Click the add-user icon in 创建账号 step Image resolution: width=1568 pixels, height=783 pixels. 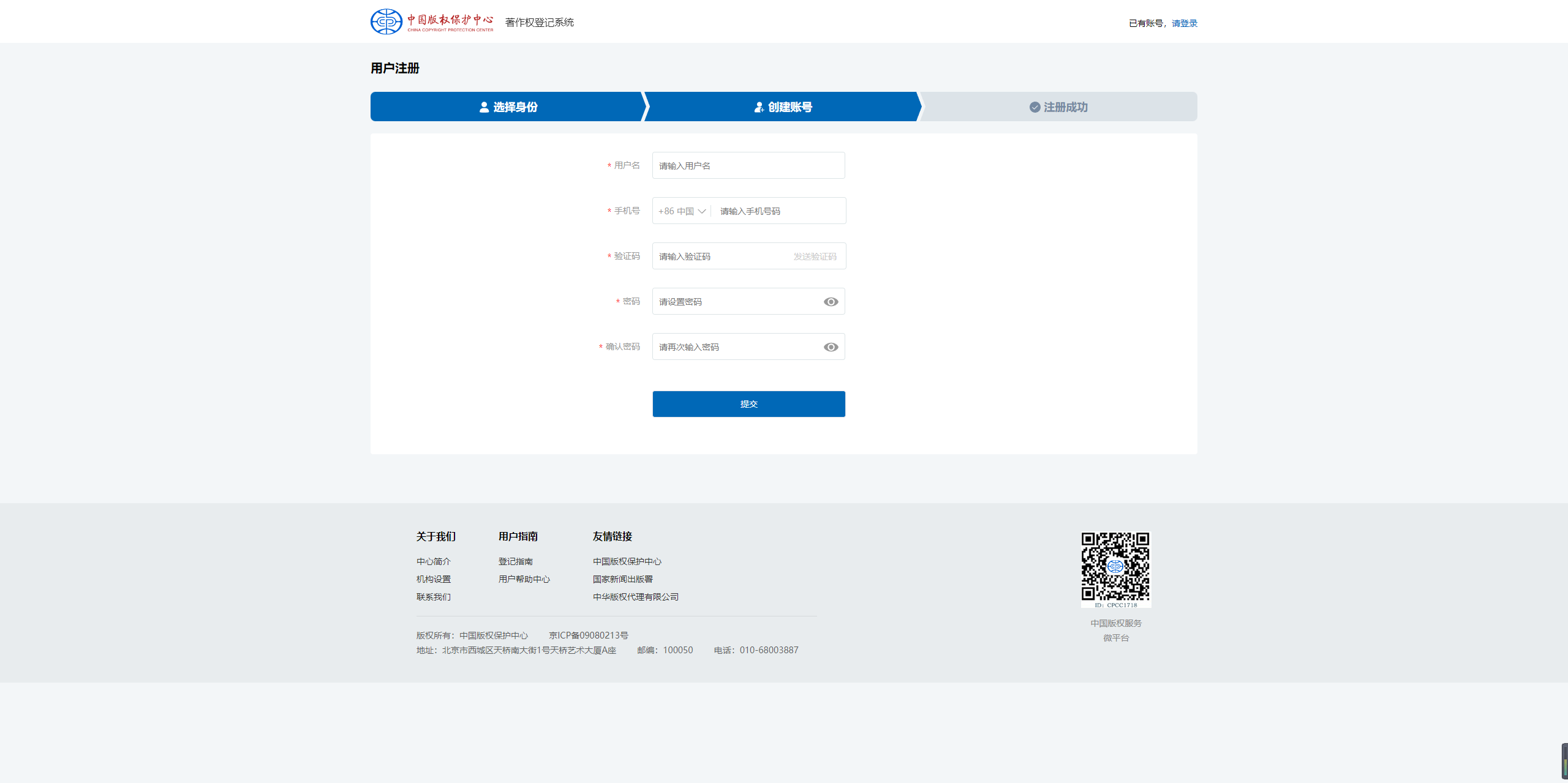tap(759, 107)
